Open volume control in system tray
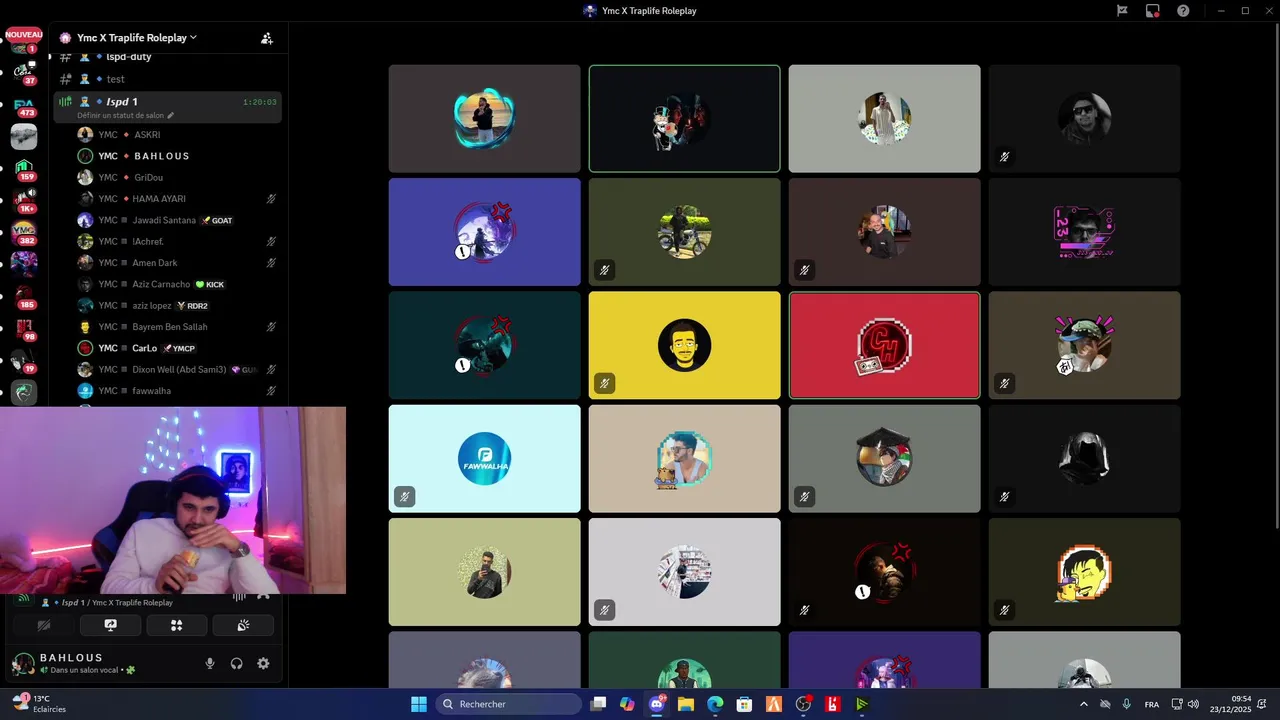 coord(1193,704)
